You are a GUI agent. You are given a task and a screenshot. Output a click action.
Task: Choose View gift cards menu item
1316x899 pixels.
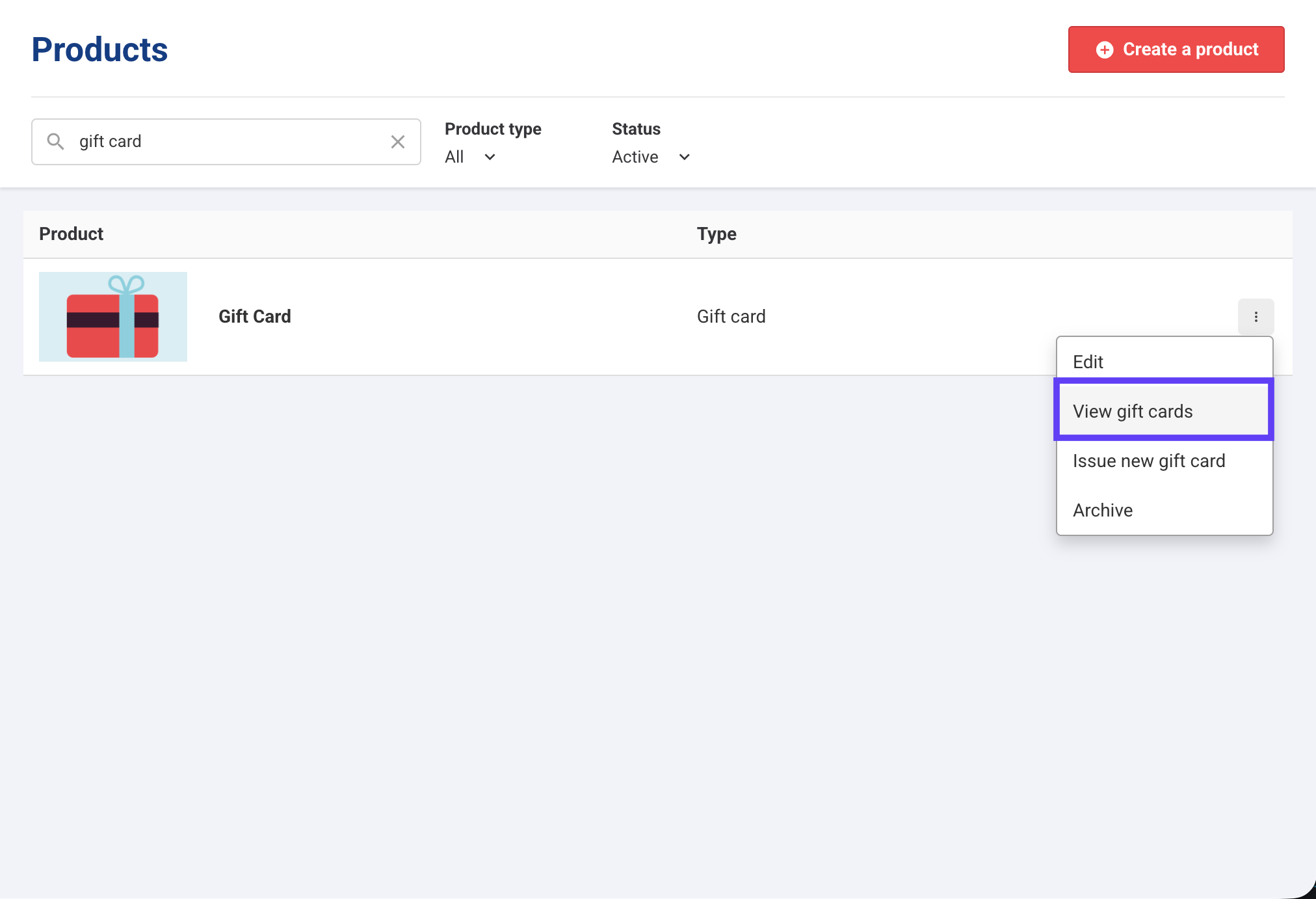[1132, 411]
